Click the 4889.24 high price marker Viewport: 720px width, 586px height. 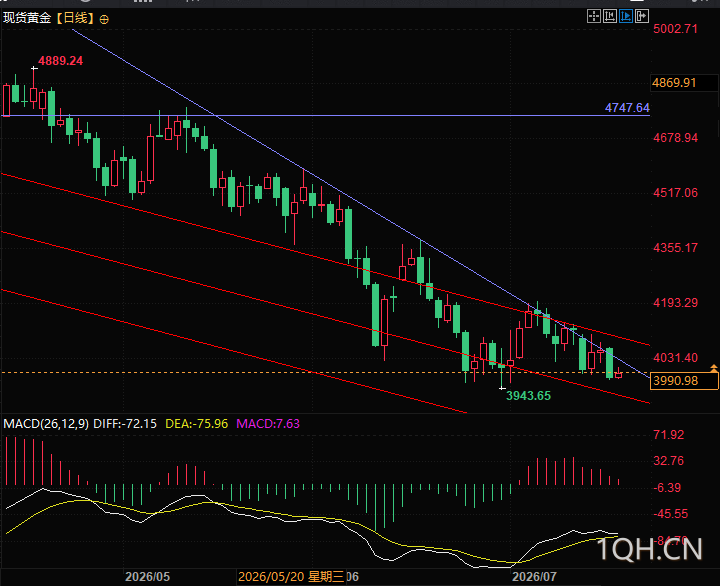tap(61, 61)
